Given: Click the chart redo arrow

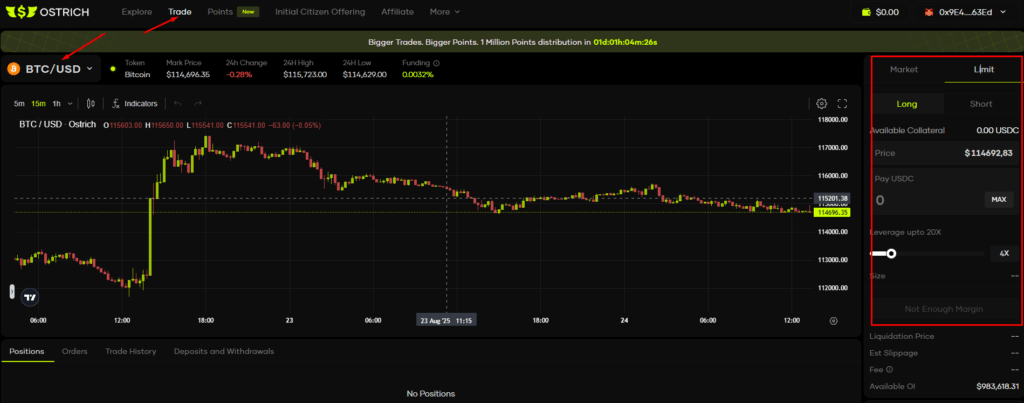Looking at the screenshot, I should 198,103.
